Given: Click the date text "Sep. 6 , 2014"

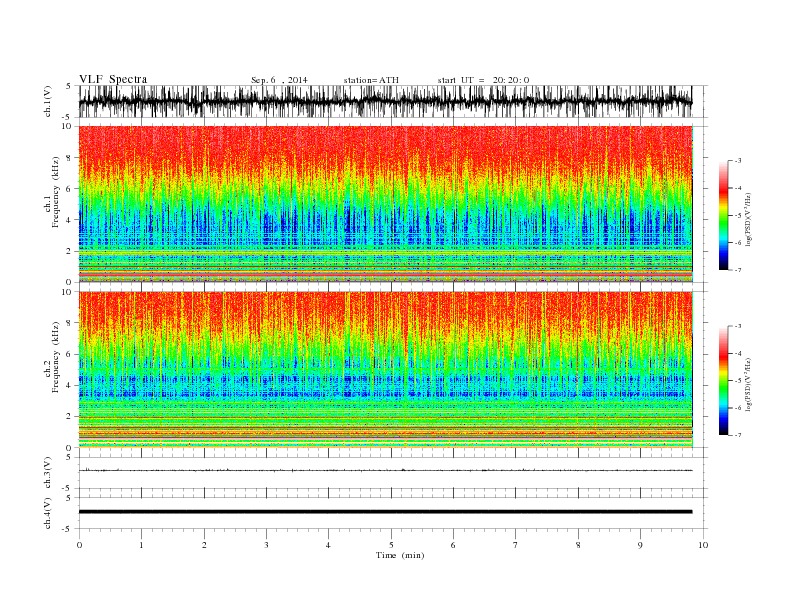Looking at the screenshot, I should point(279,80).
